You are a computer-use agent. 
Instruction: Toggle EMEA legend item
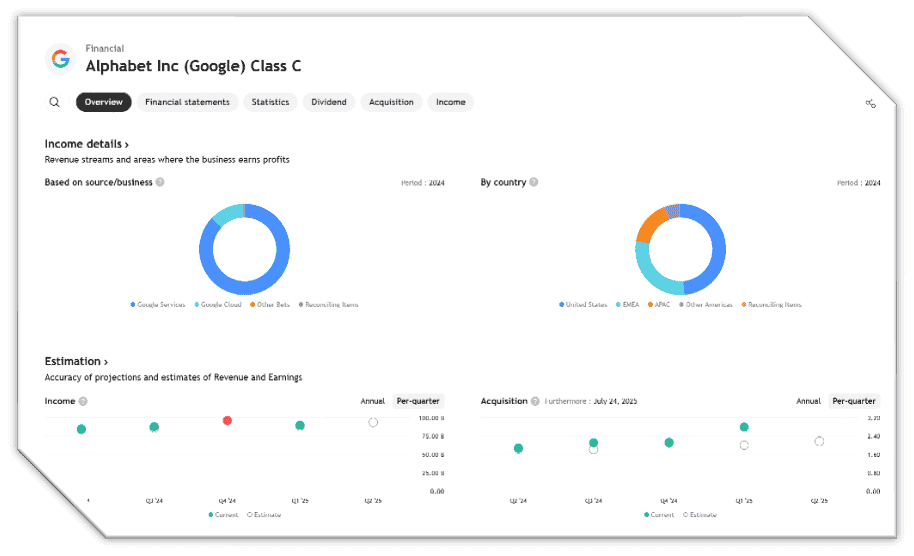(x=627, y=304)
